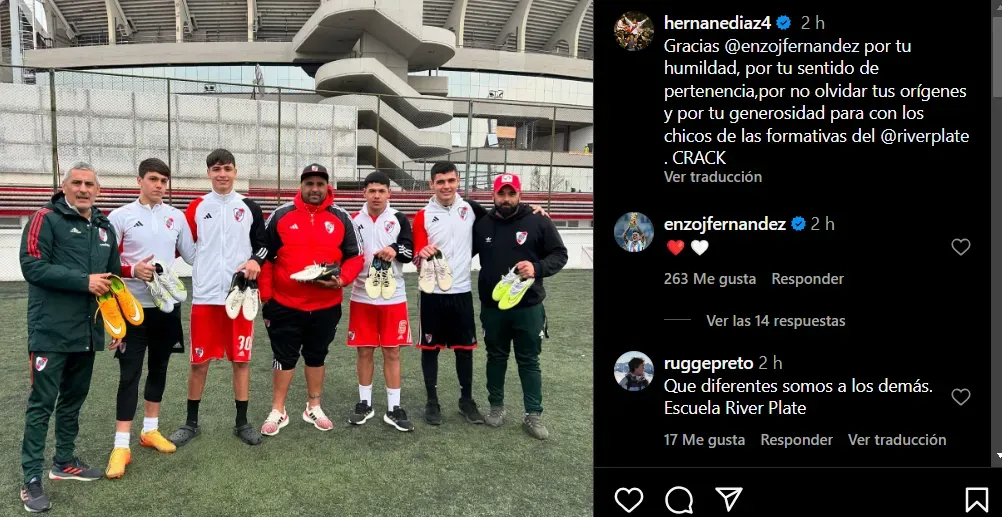
Task: Like enzojfernandez's comment with its heart
Action: [x=960, y=247]
